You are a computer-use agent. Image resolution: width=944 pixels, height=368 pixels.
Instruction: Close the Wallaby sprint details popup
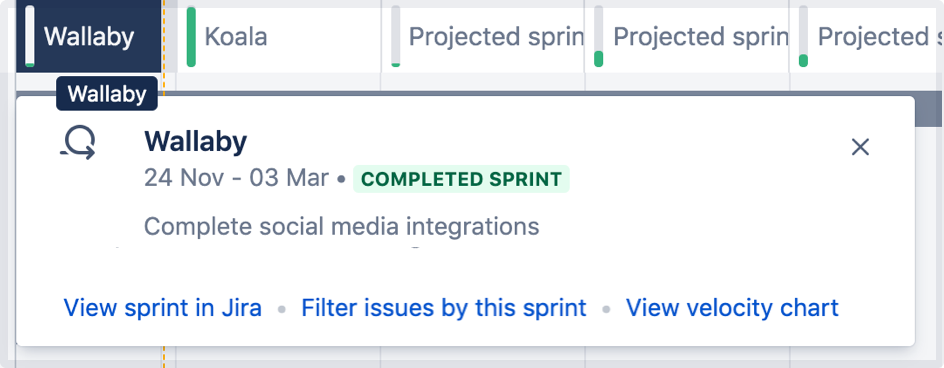[860, 146]
